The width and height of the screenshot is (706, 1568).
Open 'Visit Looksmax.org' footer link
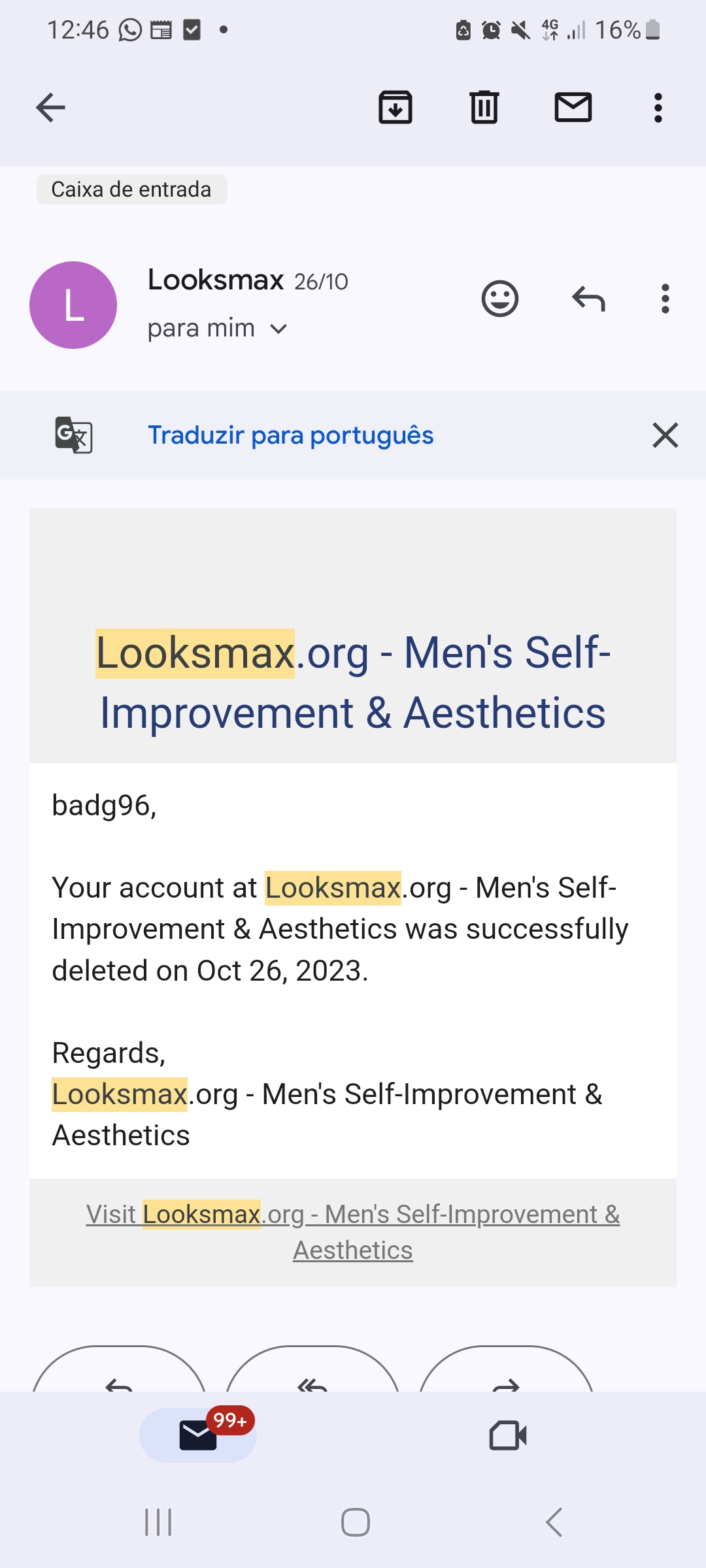pyautogui.click(x=353, y=1232)
